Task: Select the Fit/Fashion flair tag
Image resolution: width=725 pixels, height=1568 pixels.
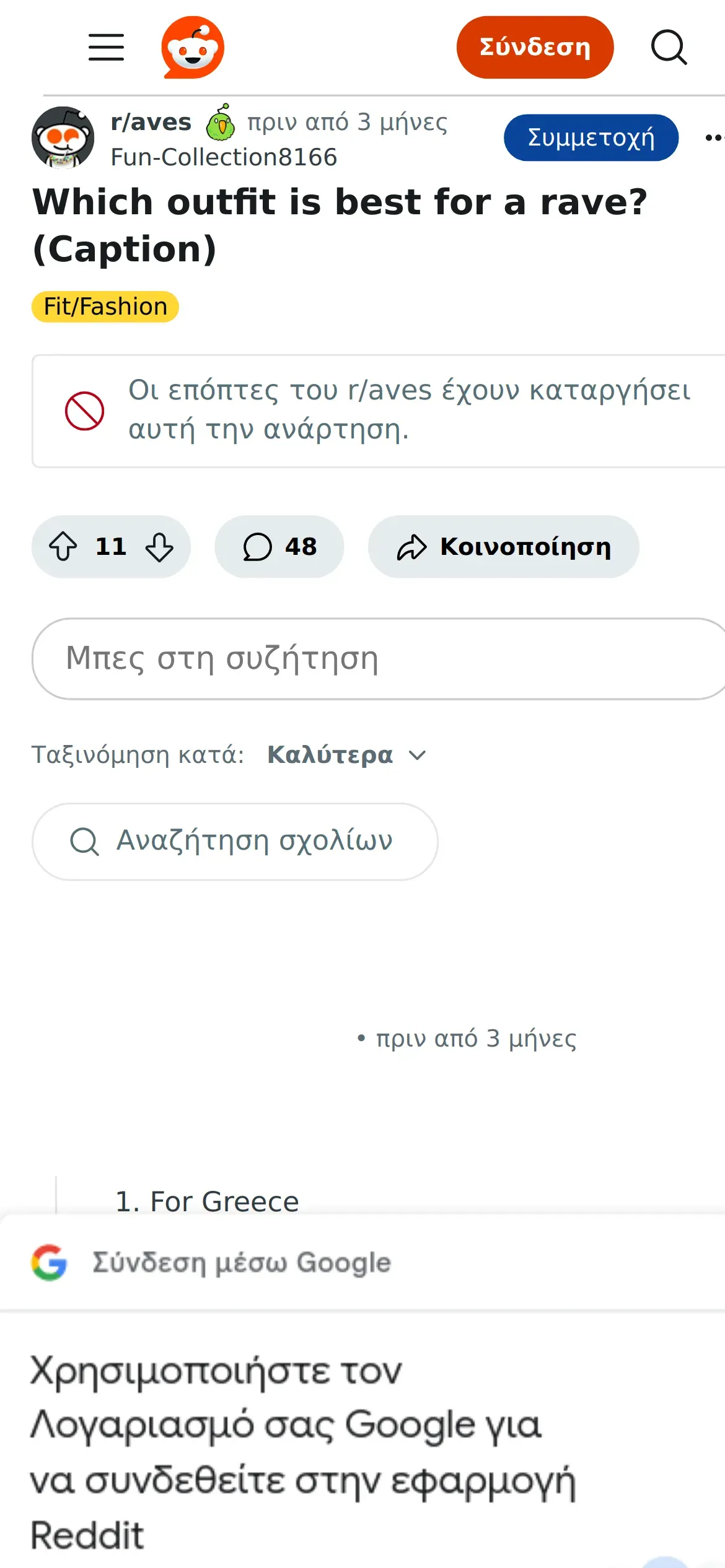Action: point(105,307)
